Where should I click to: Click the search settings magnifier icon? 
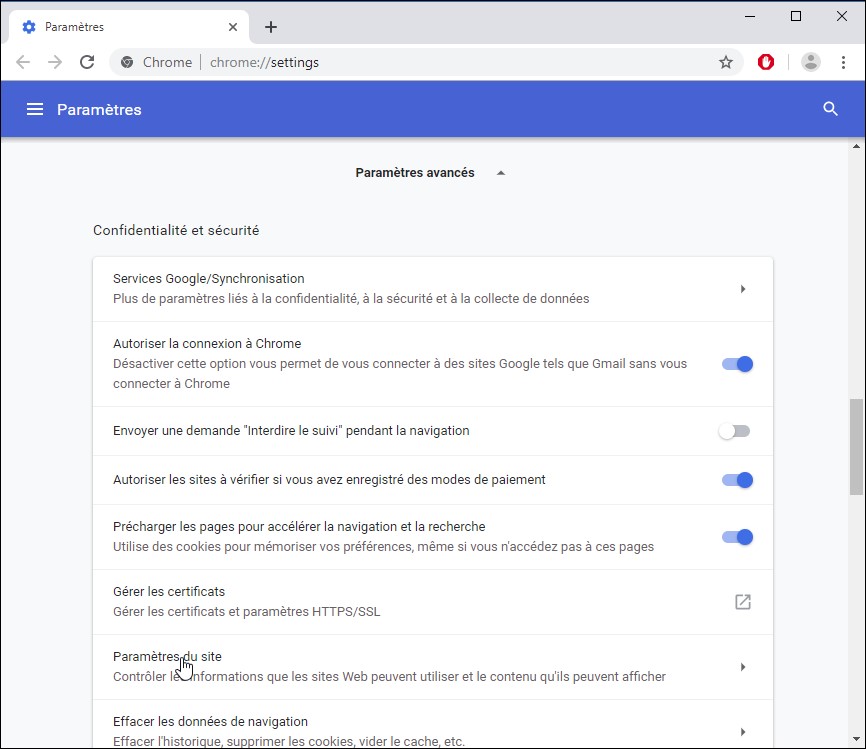(x=830, y=109)
